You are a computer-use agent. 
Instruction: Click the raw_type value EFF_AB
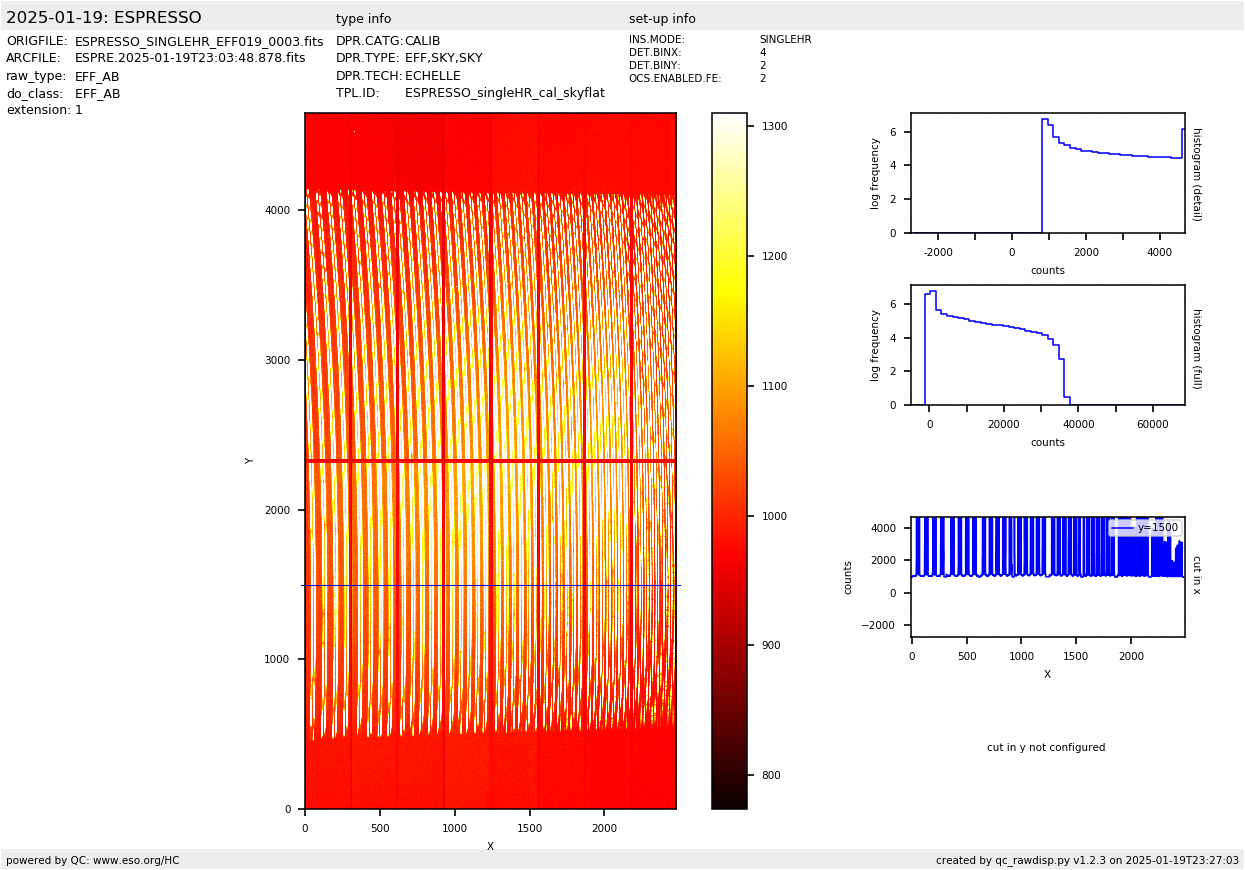point(97,77)
